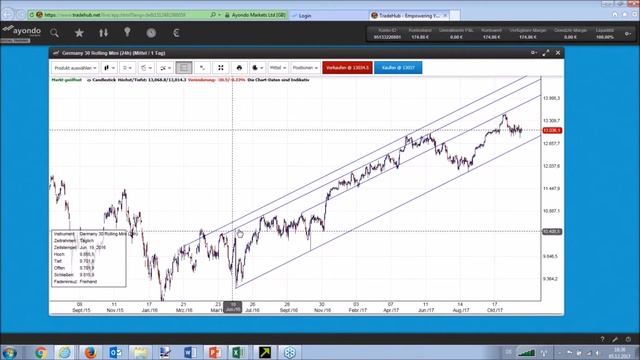Open browser home icon at top right
Image resolution: width=640 pixels, height=360 pixels.
coord(615,14)
